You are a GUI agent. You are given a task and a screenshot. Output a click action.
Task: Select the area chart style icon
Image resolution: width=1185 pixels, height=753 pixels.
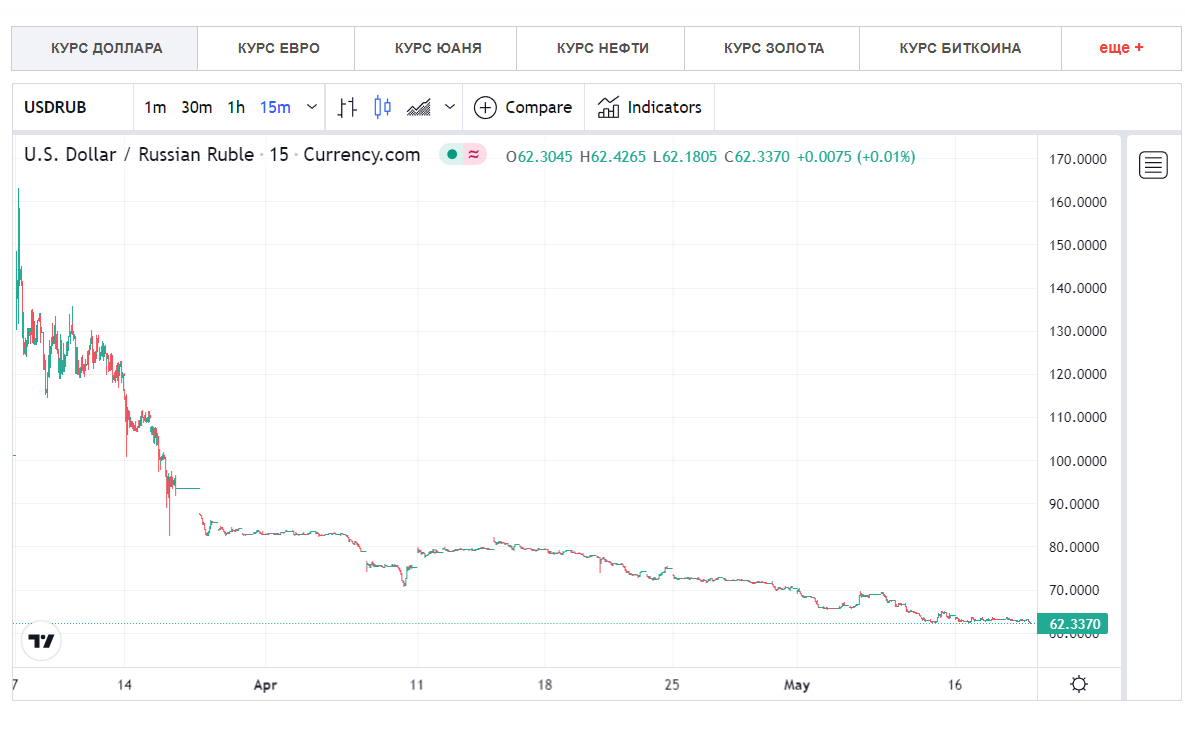pos(419,107)
